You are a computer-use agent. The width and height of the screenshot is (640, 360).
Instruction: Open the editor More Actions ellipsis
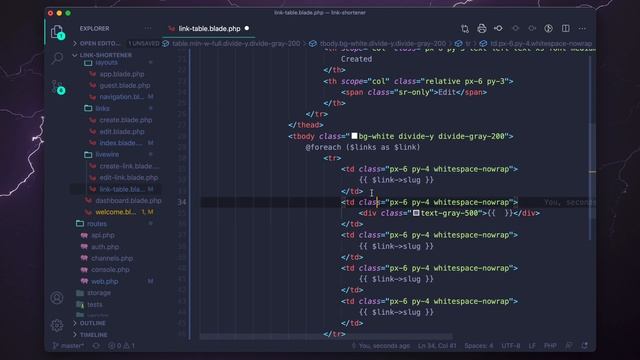point(582,29)
